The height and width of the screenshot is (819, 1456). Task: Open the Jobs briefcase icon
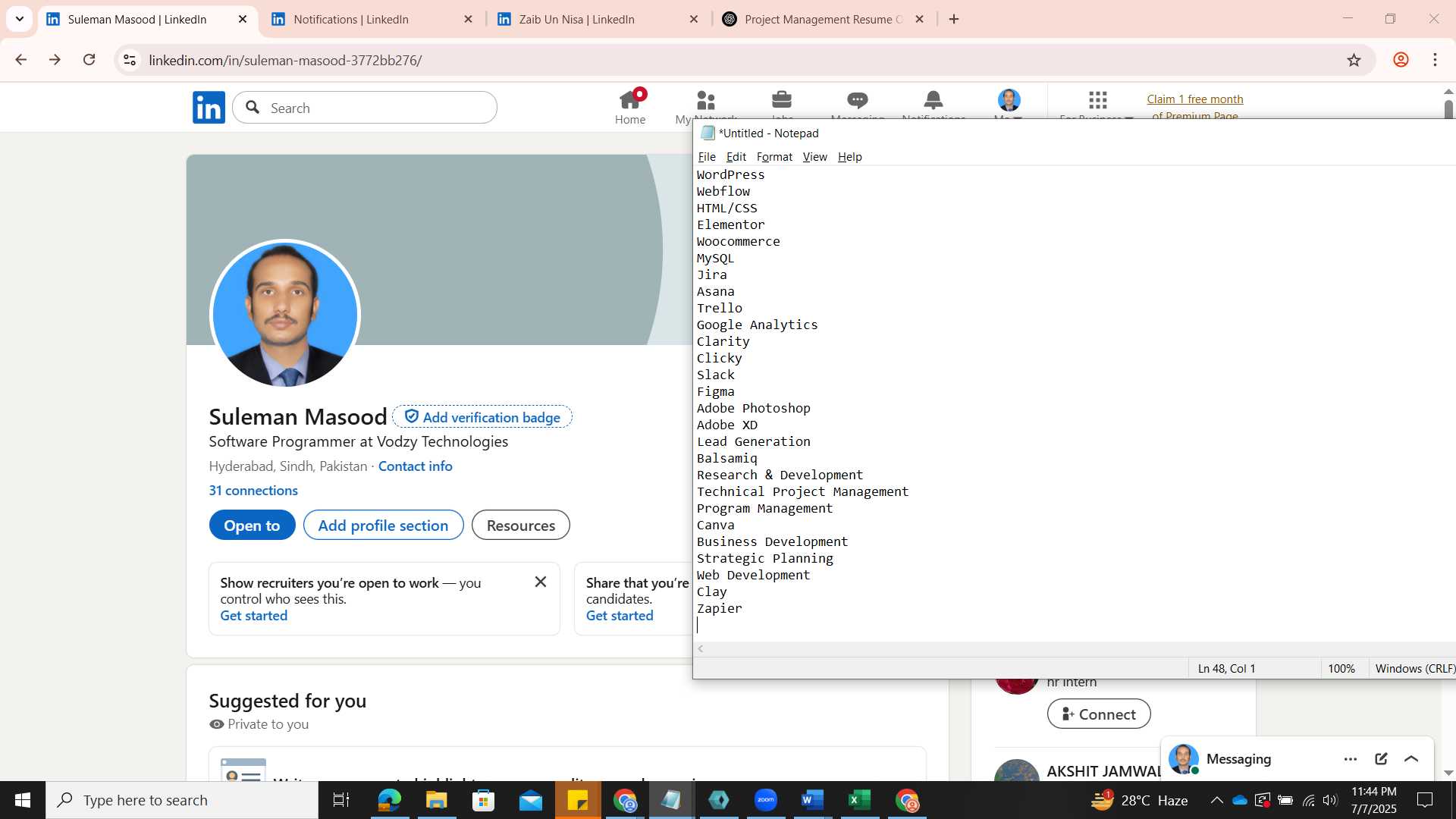[x=782, y=99]
